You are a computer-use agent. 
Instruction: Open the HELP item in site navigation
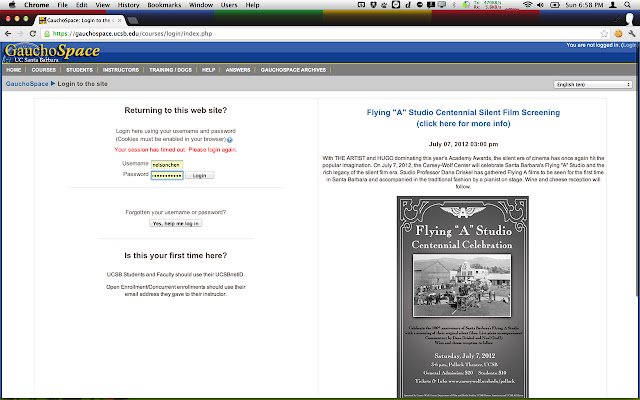point(208,70)
